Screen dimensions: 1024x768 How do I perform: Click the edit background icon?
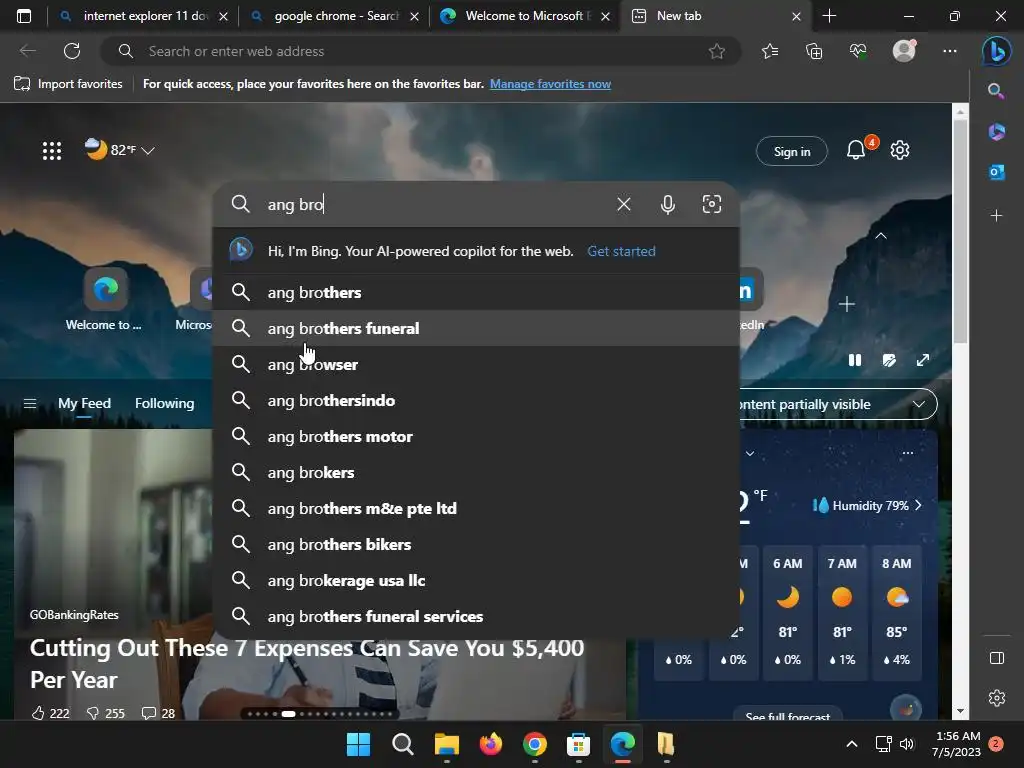889,360
